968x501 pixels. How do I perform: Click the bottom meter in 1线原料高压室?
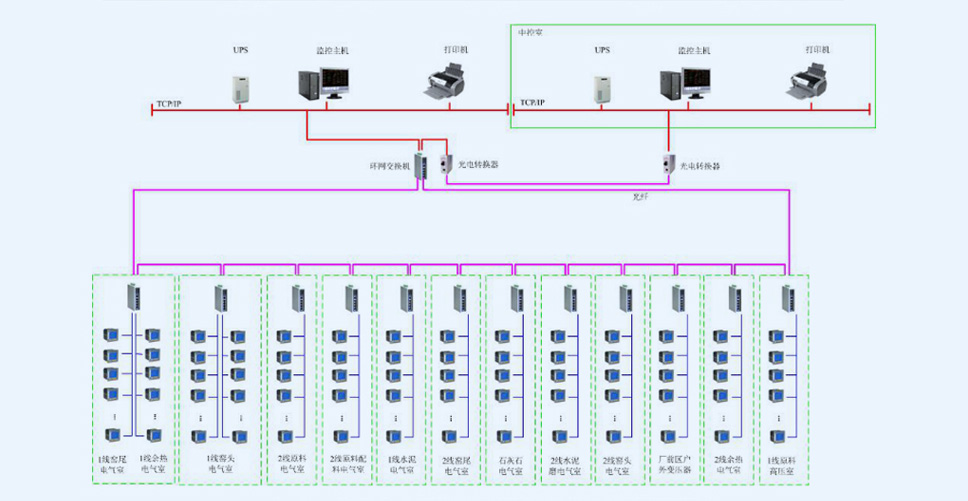coord(776,436)
